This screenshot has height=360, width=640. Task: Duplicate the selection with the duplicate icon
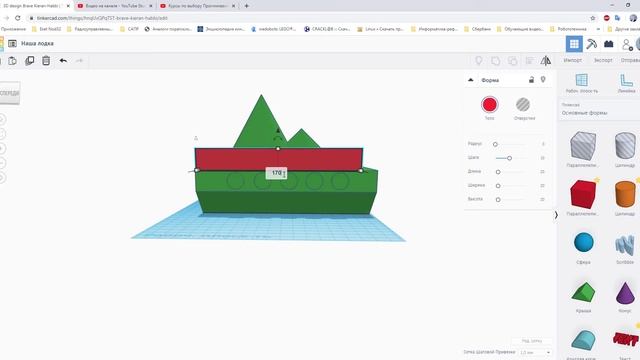coord(30,61)
